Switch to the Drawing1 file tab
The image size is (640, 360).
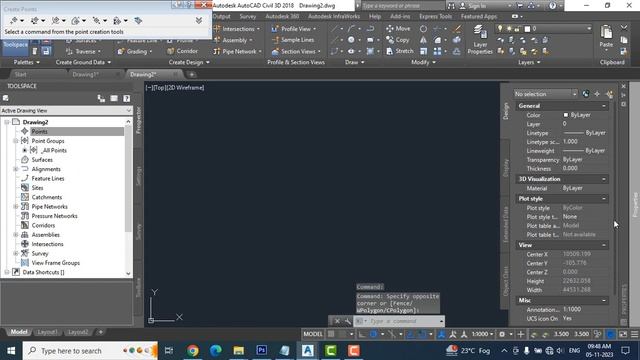(85, 75)
